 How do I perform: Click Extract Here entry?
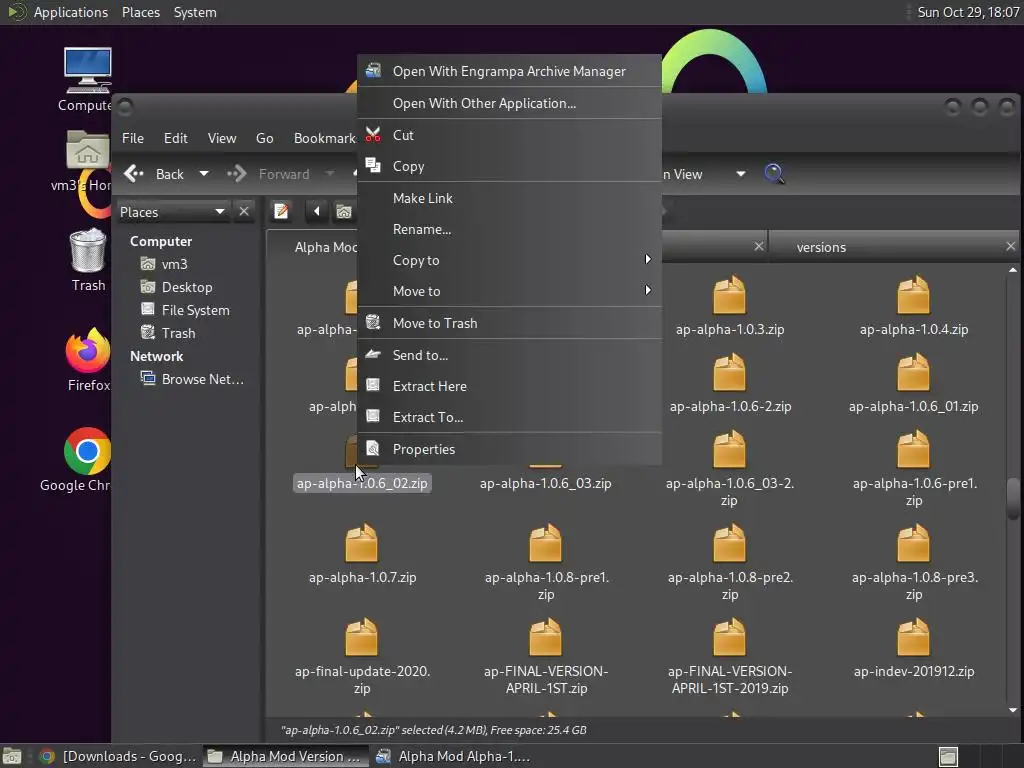[x=509, y=386]
